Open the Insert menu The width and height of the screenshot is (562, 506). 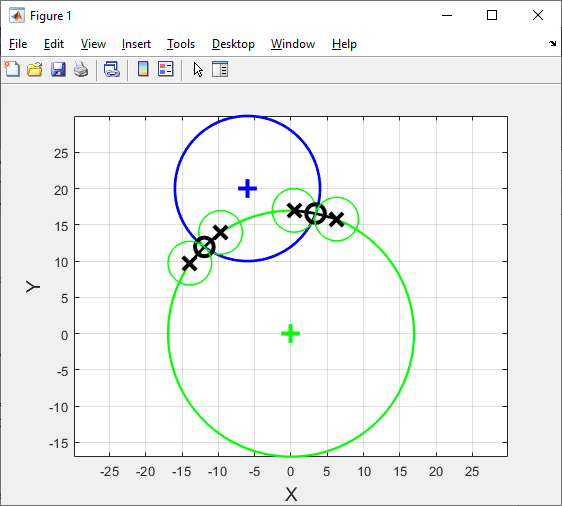(x=136, y=44)
